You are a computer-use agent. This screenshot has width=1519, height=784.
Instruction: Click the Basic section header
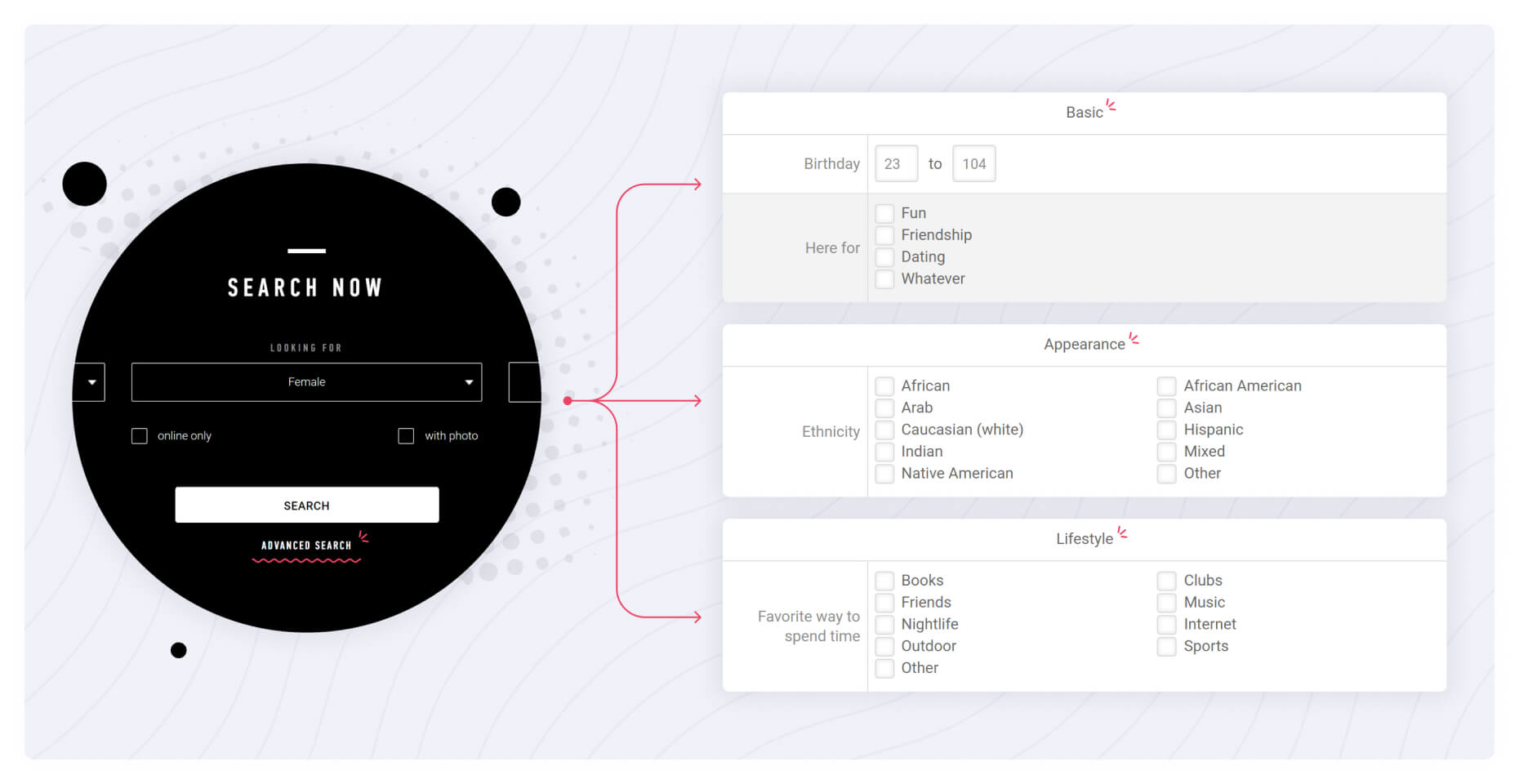(1084, 113)
